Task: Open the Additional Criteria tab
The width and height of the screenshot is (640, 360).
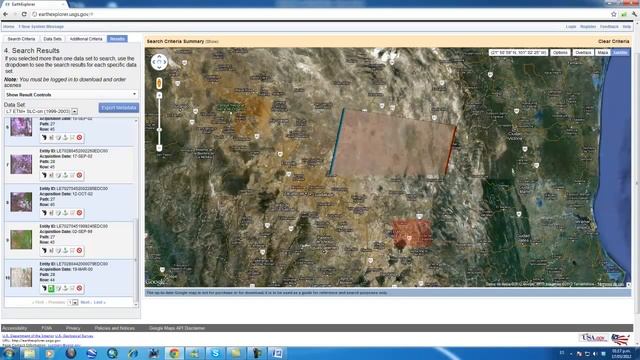Action: pyautogui.click(x=86, y=39)
